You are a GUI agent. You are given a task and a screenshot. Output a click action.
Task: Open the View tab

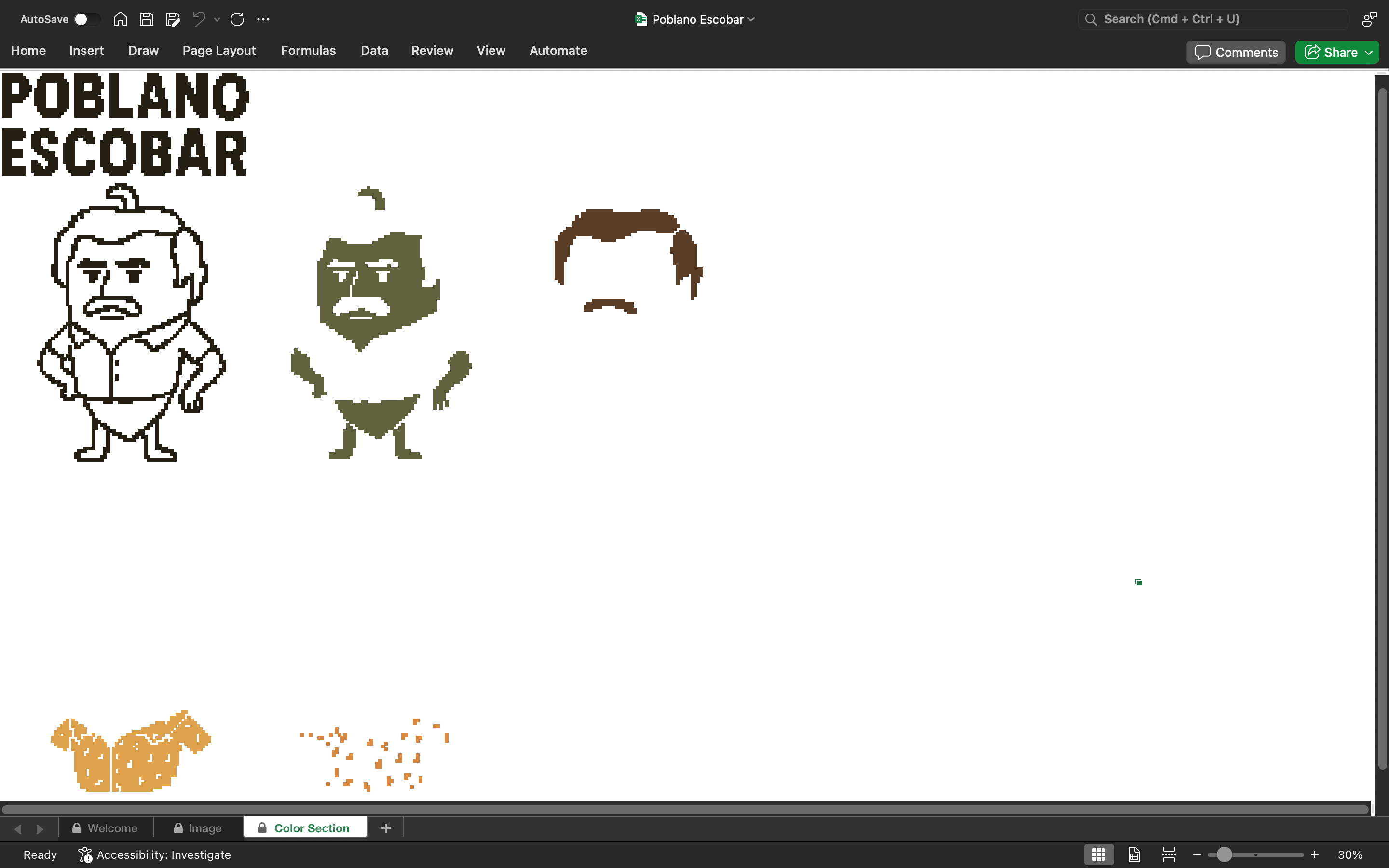pos(491,51)
